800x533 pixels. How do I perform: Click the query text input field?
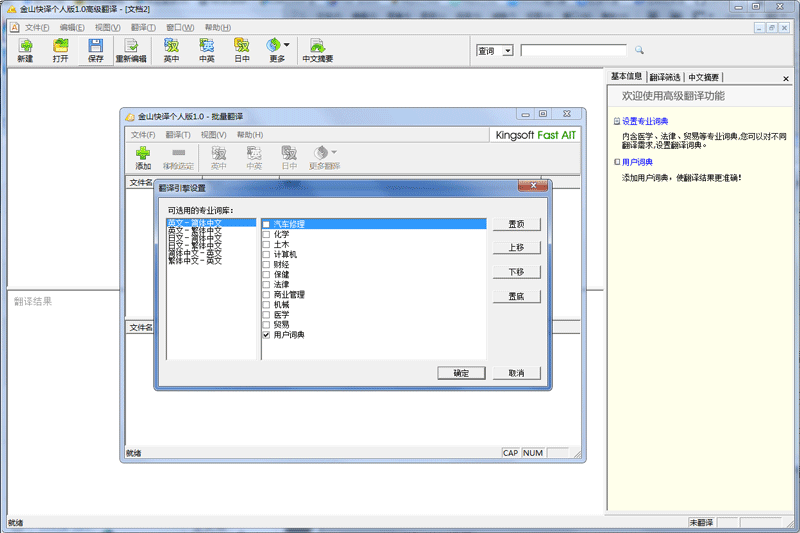tap(575, 50)
